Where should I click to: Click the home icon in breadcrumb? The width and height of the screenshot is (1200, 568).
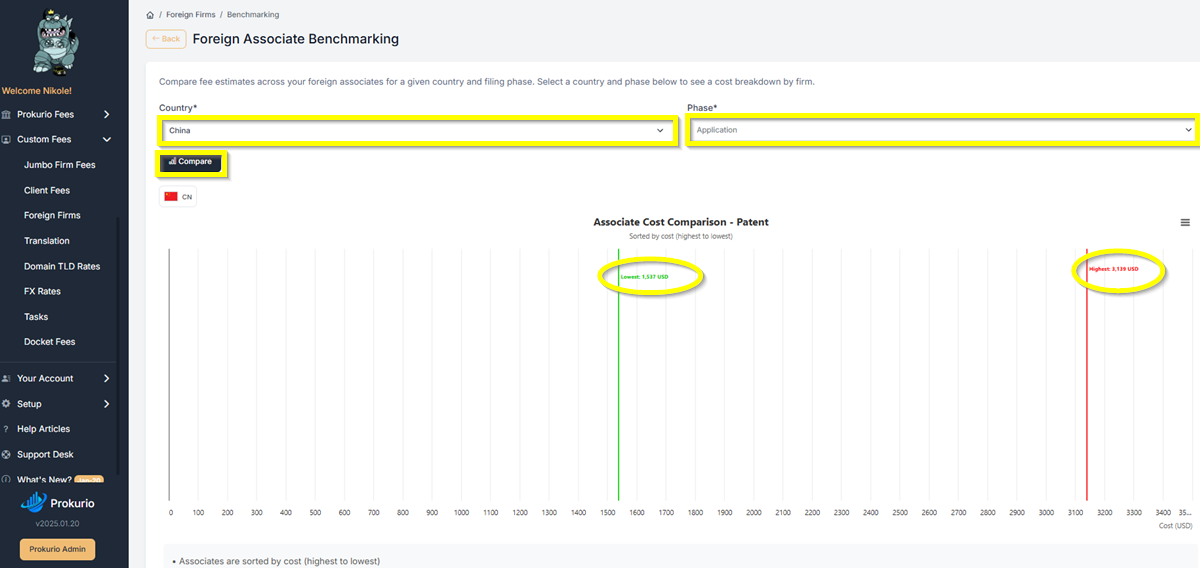(x=150, y=15)
